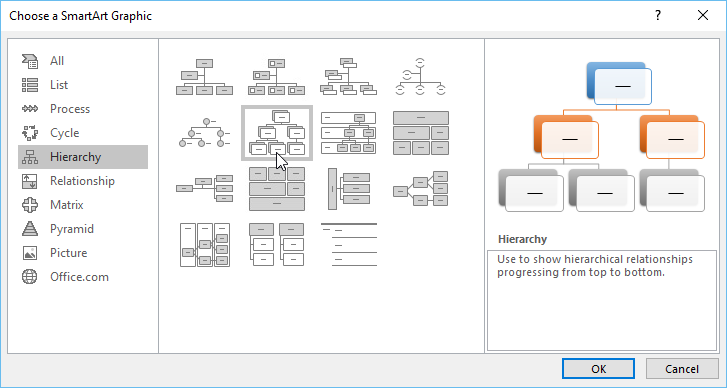
Task: Choose the Horizontal Organization Chart layout
Action: tap(204, 189)
